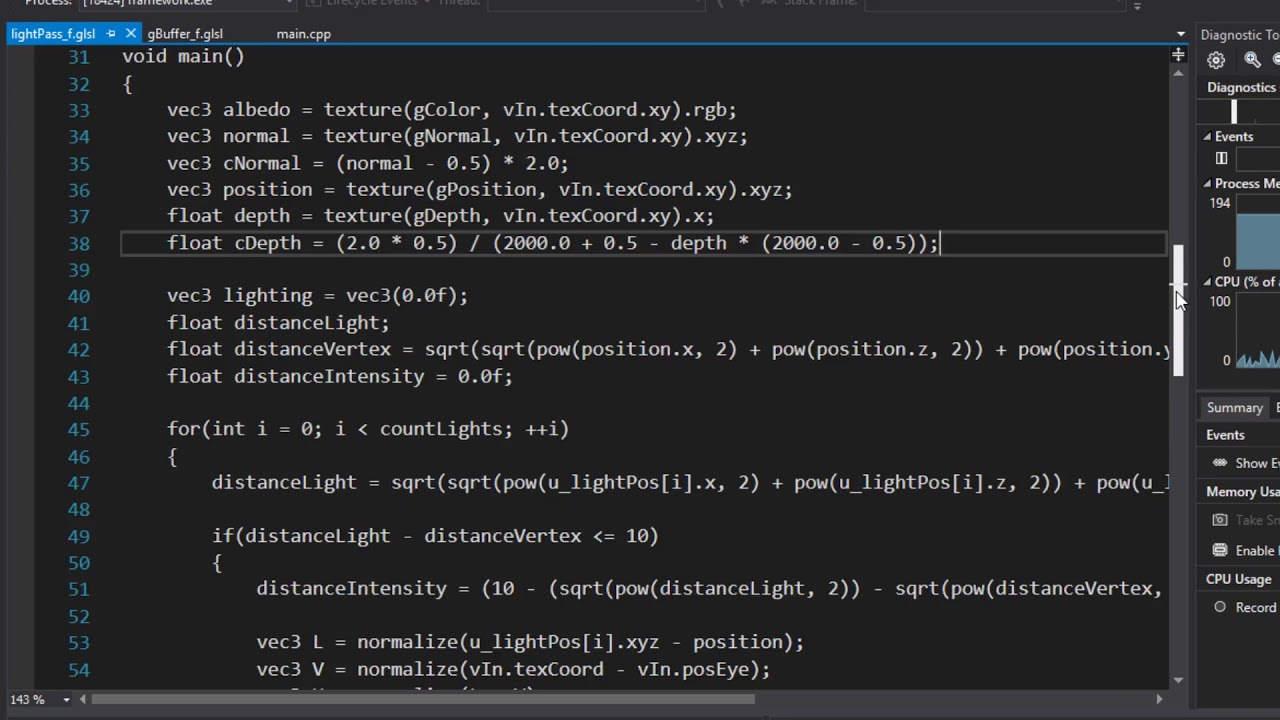Click the editor split window handle icon
This screenshot has width=1280, height=720.
[x=1178, y=56]
